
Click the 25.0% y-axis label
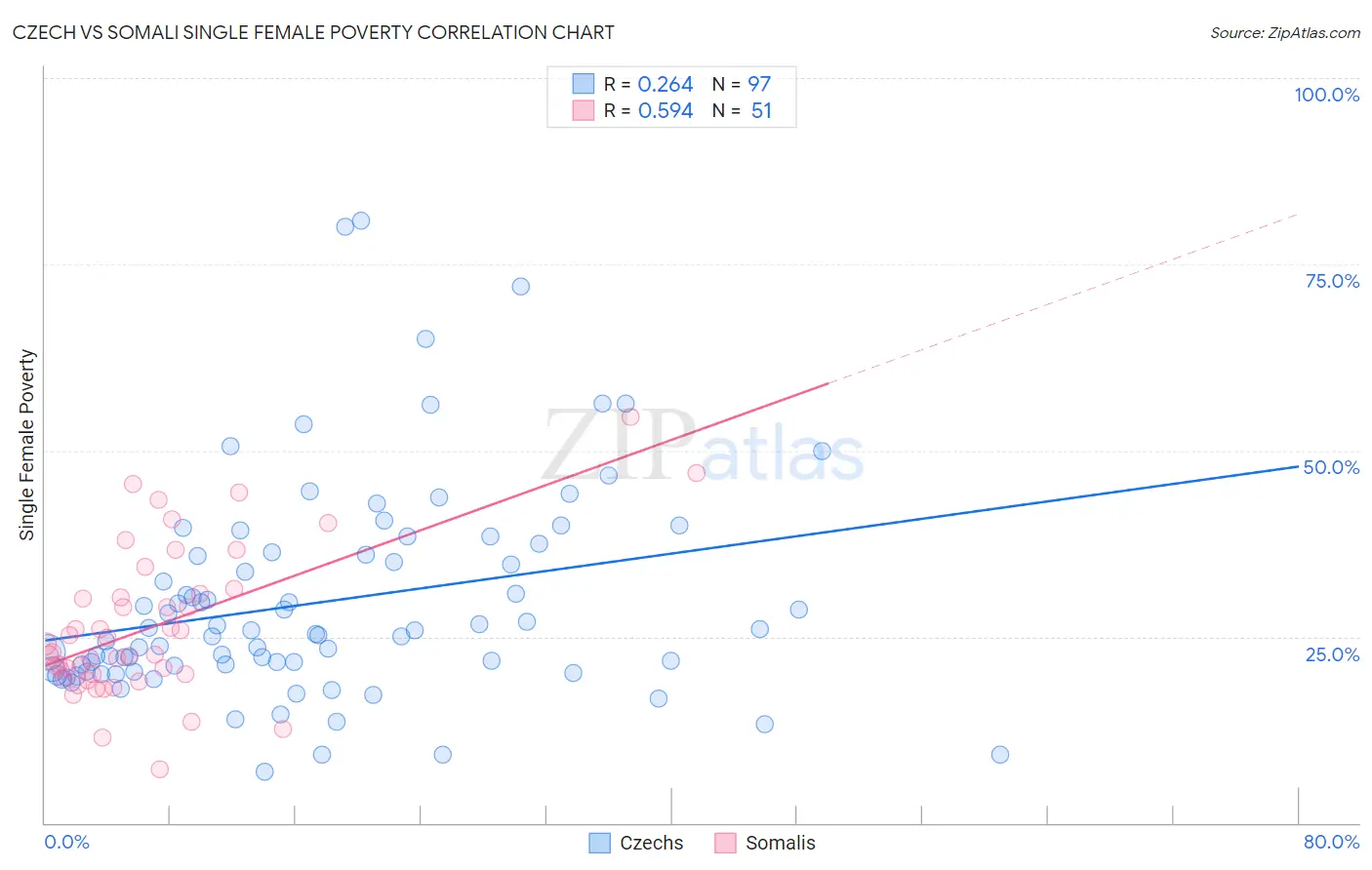pos(1332,653)
